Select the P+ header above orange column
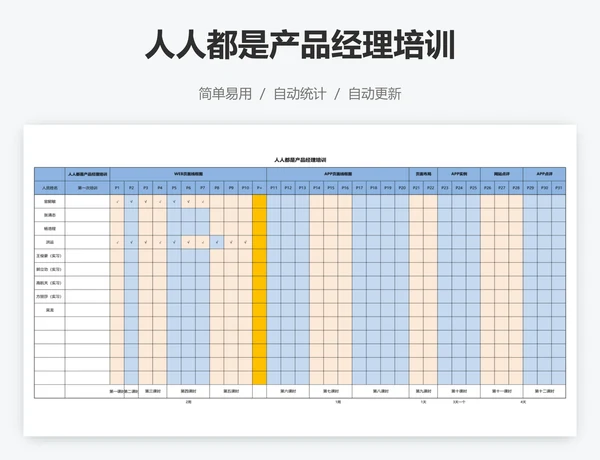 point(259,188)
